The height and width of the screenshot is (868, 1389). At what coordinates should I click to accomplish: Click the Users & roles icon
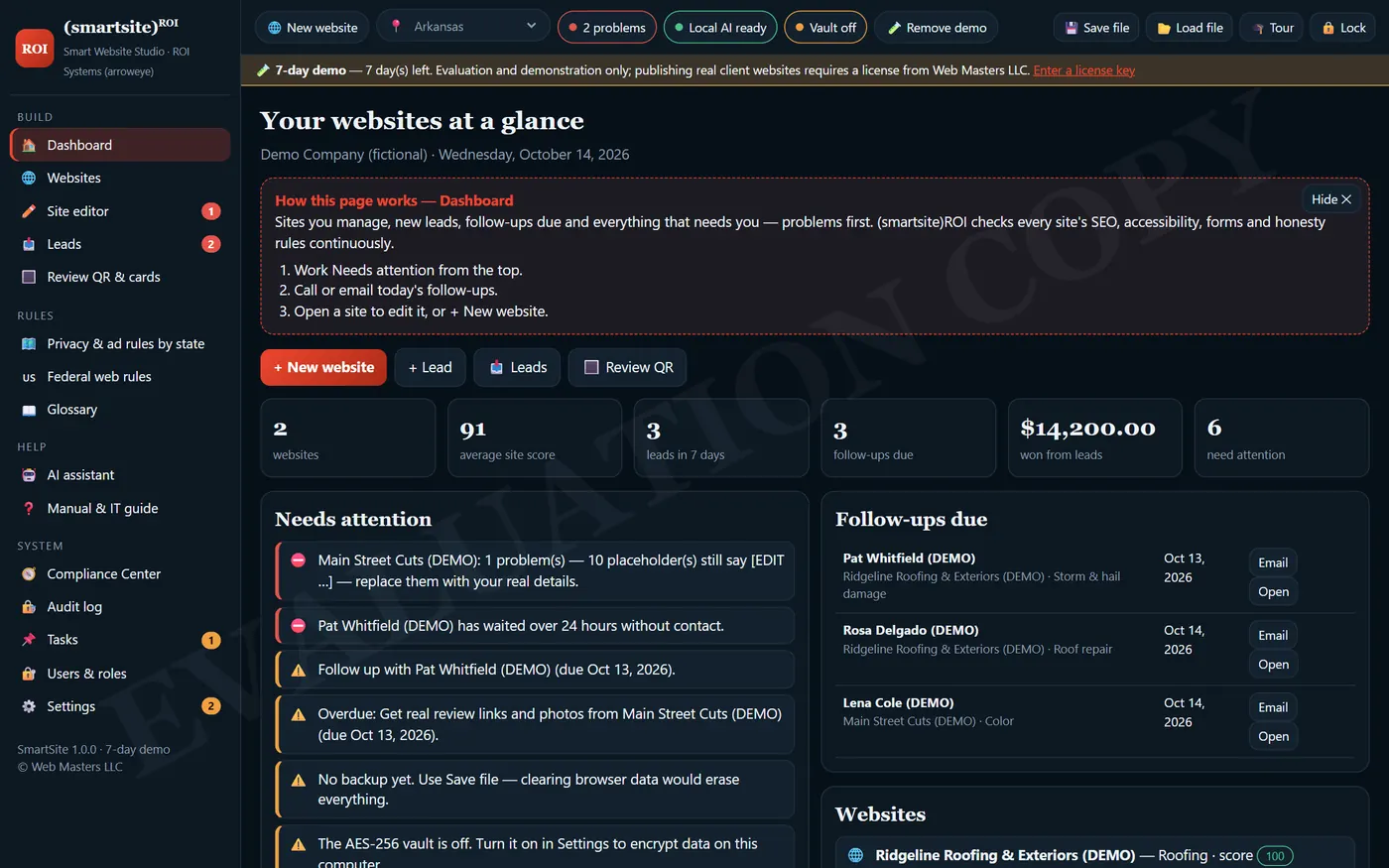[x=29, y=674]
